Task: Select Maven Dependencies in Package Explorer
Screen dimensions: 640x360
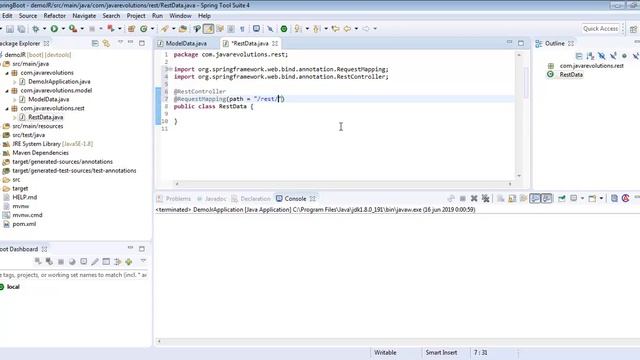Action: pyautogui.click(x=40, y=153)
